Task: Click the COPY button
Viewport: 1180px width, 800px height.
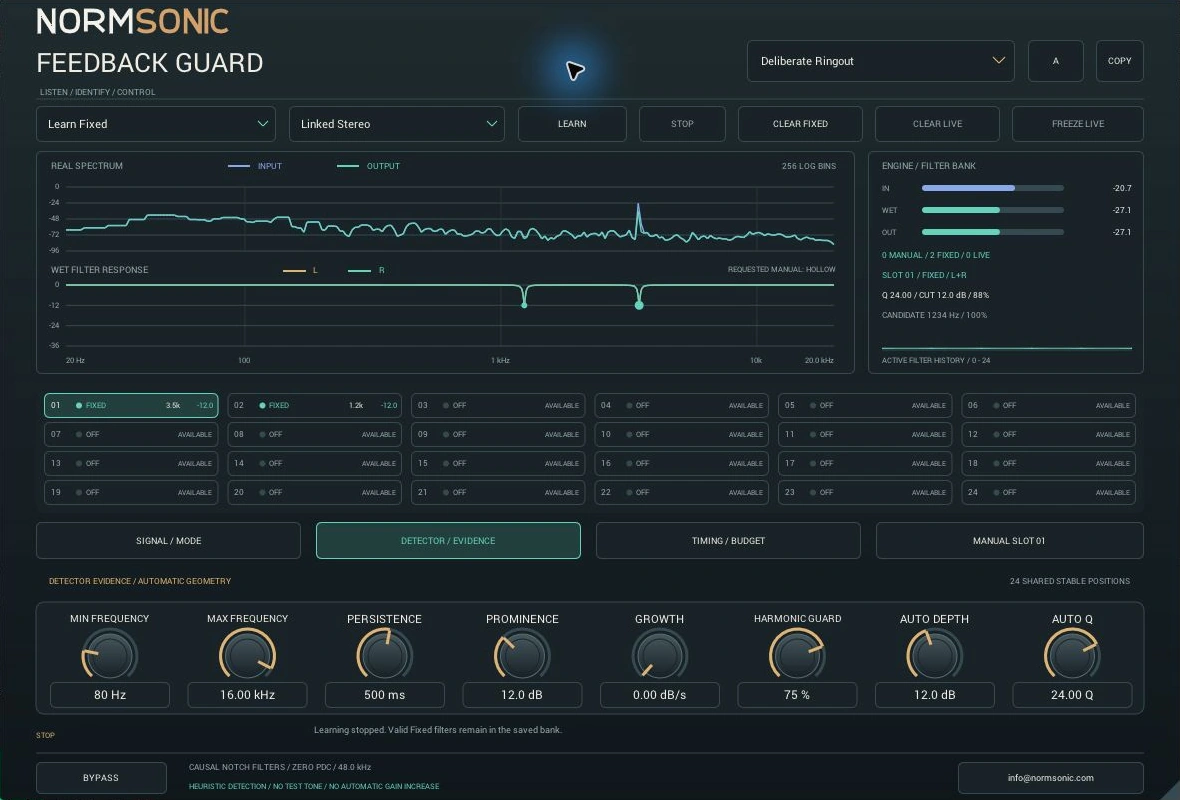Action: coord(1120,61)
